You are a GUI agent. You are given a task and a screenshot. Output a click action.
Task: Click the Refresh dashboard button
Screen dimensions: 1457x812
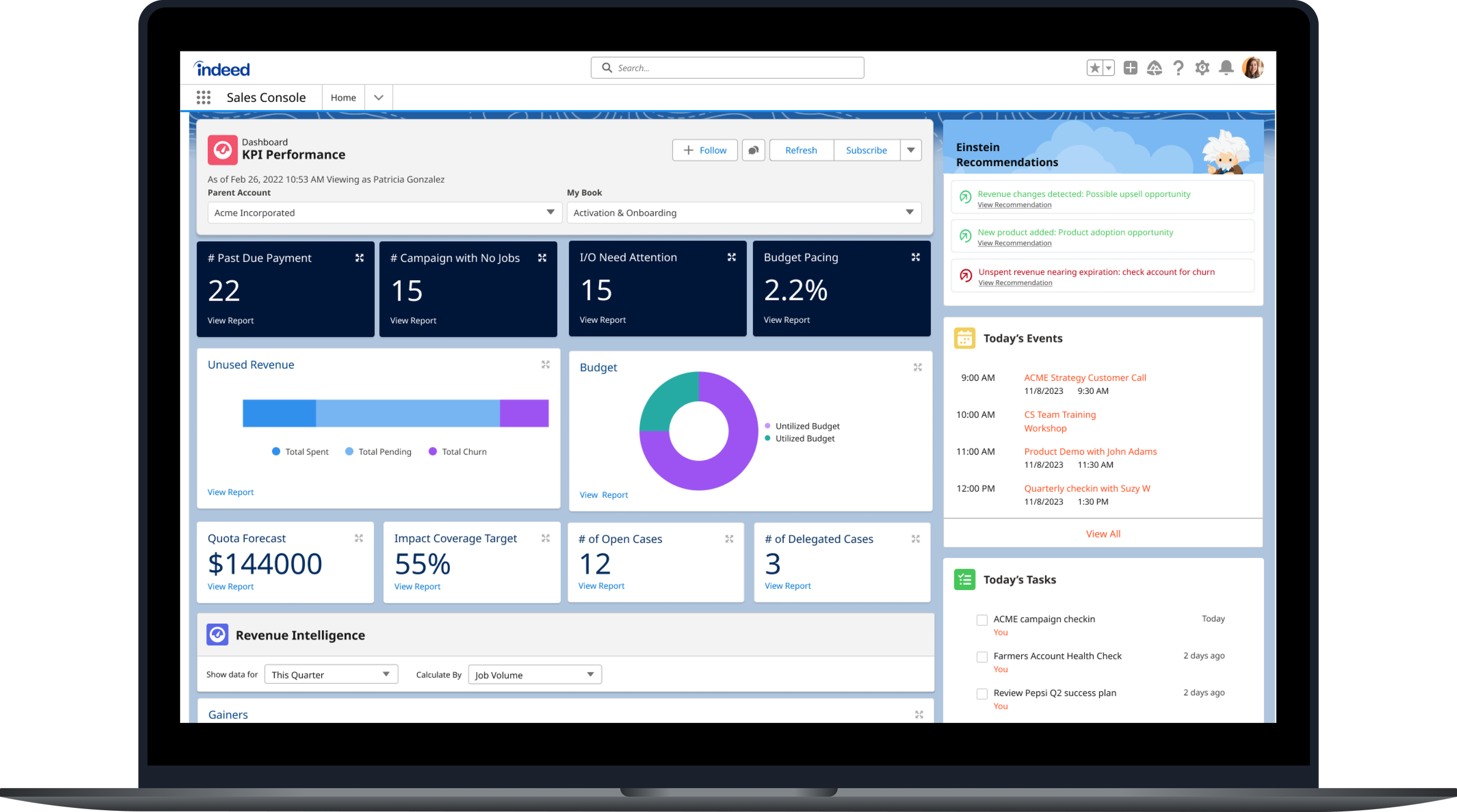(x=801, y=150)
